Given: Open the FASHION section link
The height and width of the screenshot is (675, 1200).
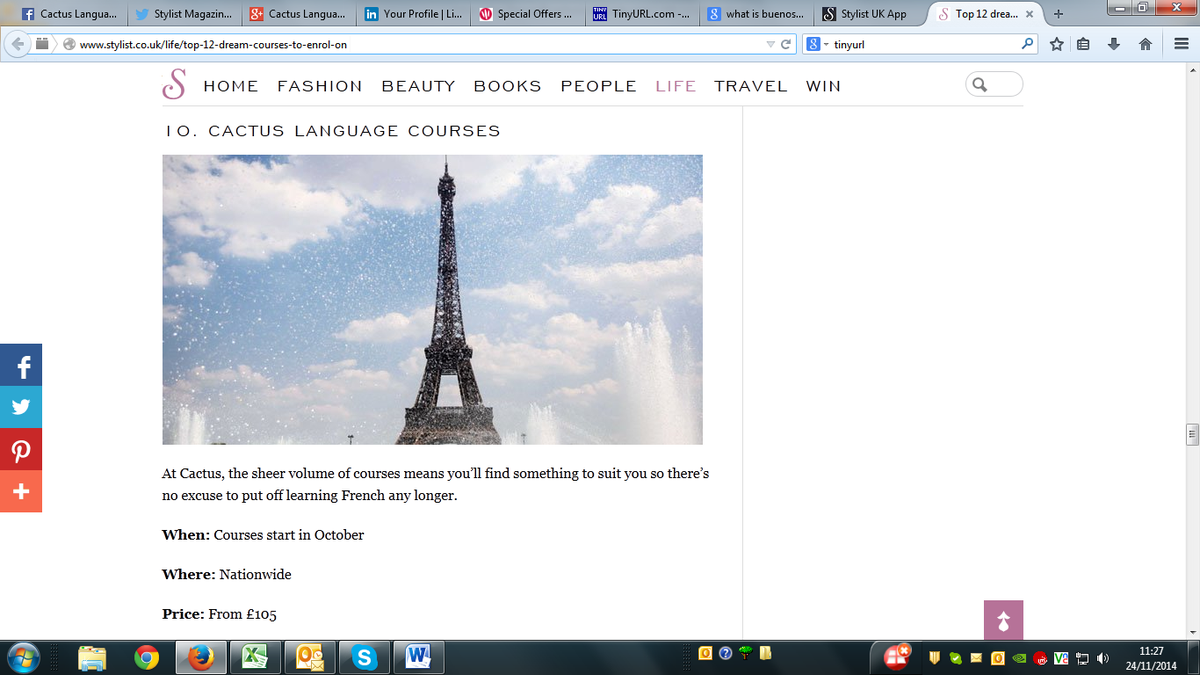Looking at the screenshot, I should coord(320,86).
